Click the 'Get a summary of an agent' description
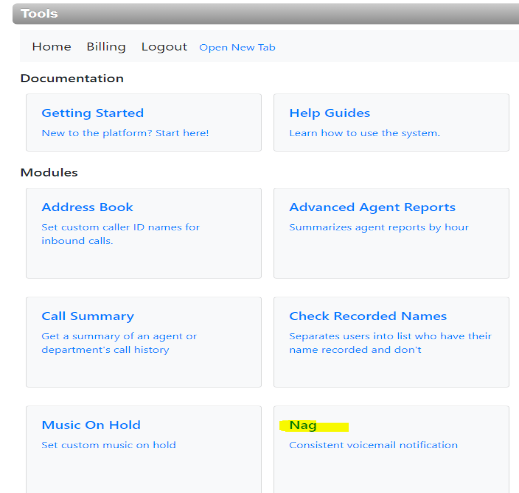 [x=119, y=343]
